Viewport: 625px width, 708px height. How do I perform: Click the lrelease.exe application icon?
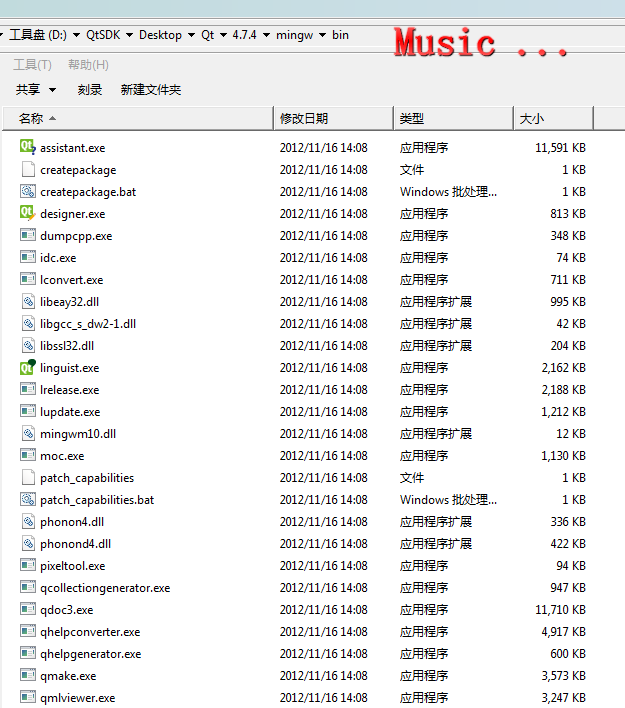(28, 389)
